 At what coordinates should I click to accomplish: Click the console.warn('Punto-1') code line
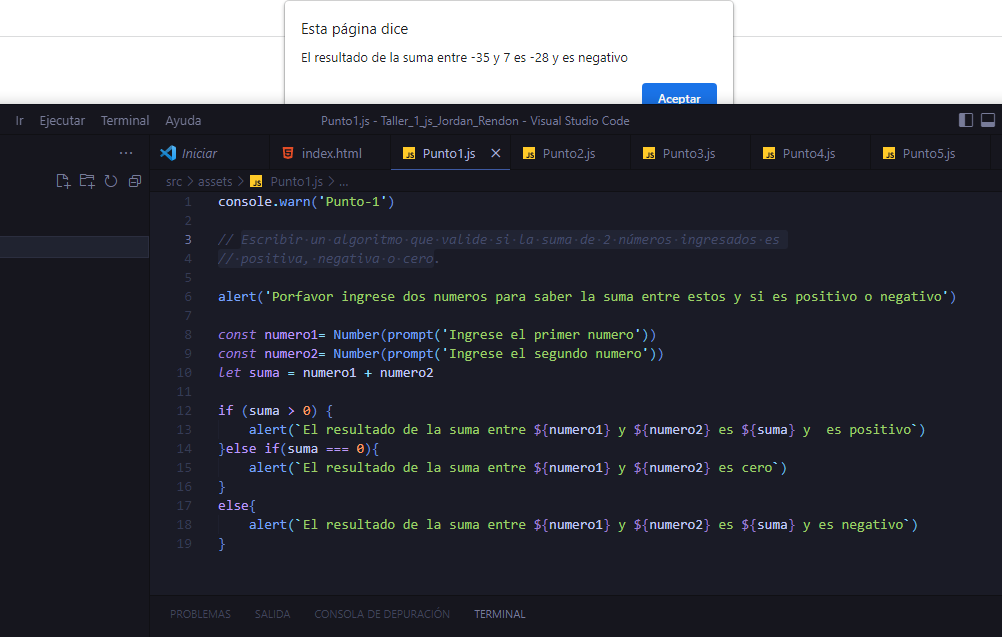(x=306, y=202)
